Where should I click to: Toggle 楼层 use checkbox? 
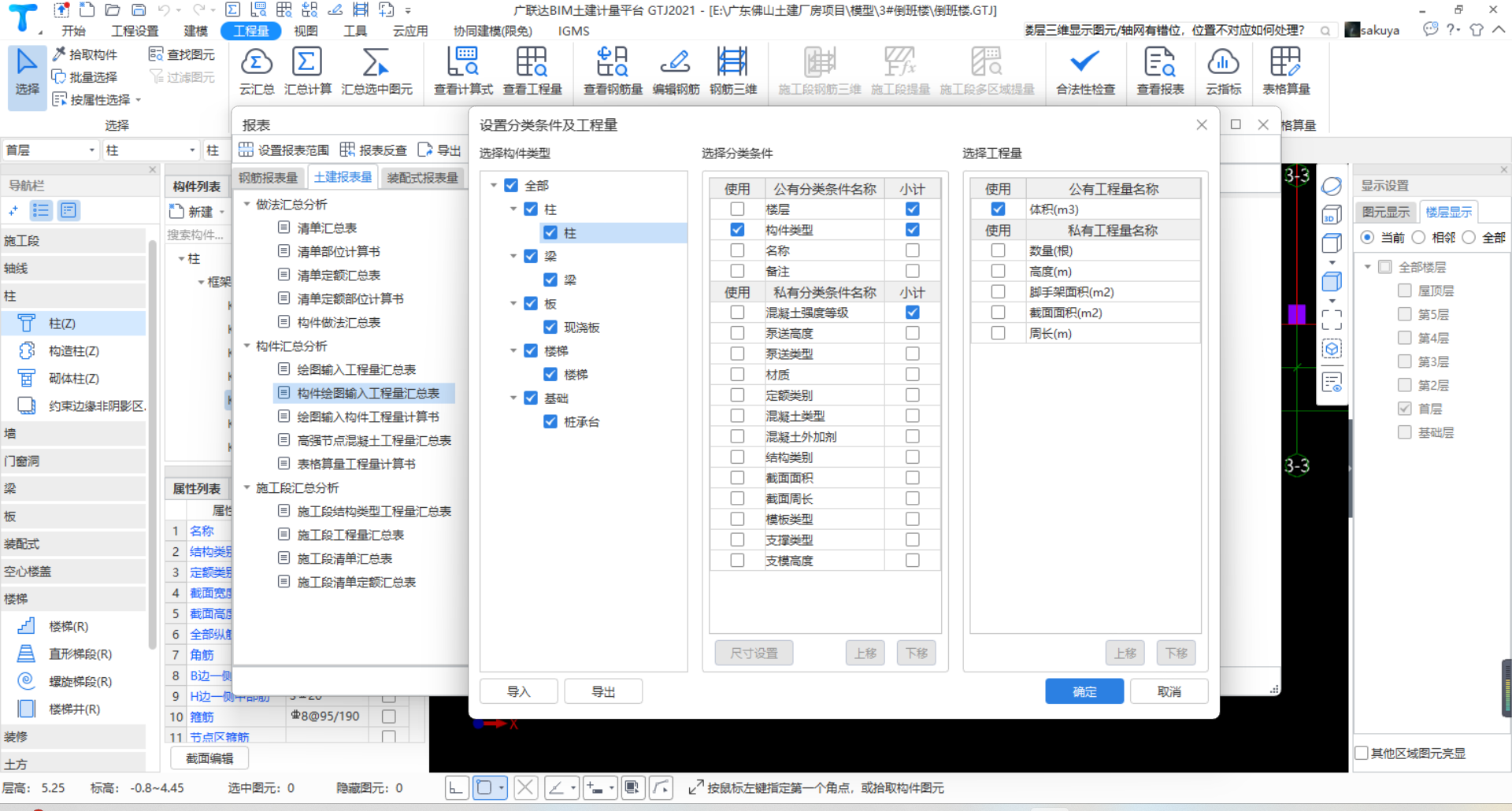coord(737,209)
